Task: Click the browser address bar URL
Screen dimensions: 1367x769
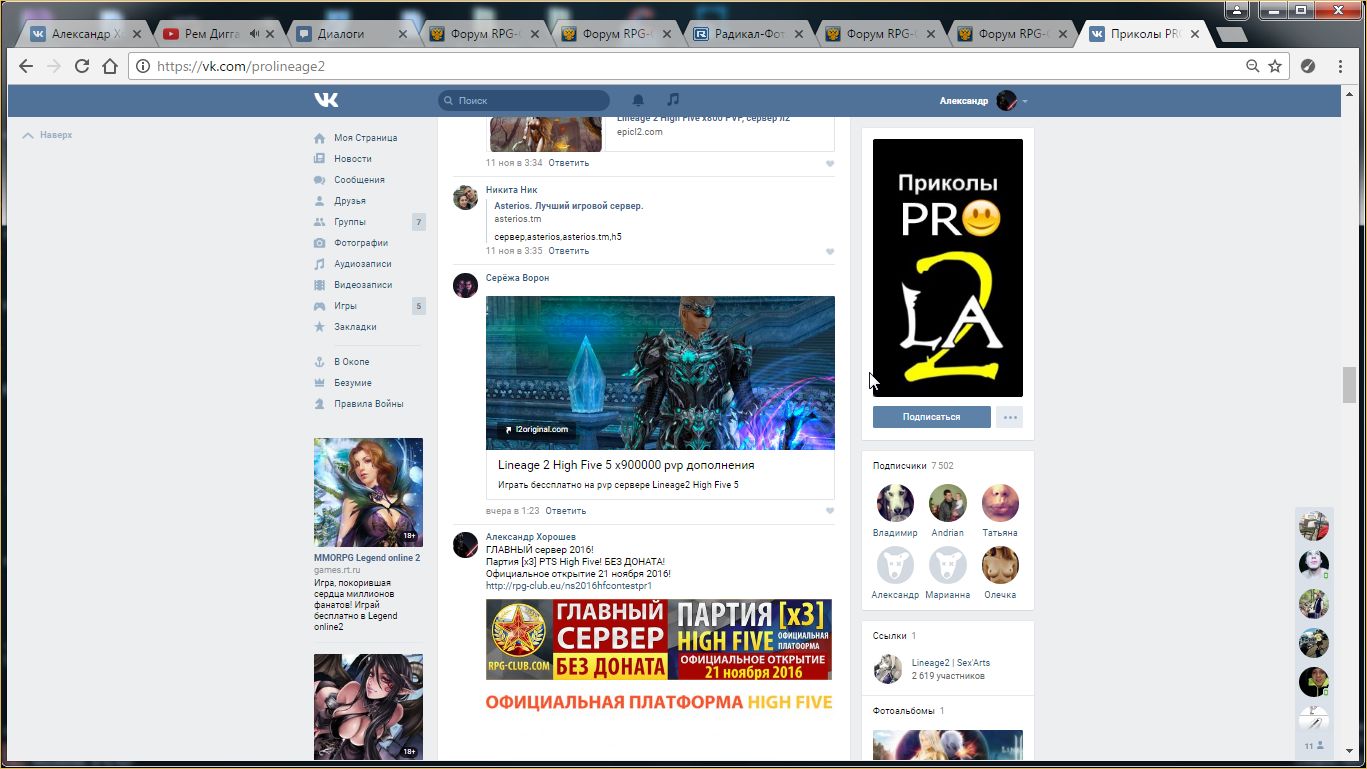Action: [241, 66]
